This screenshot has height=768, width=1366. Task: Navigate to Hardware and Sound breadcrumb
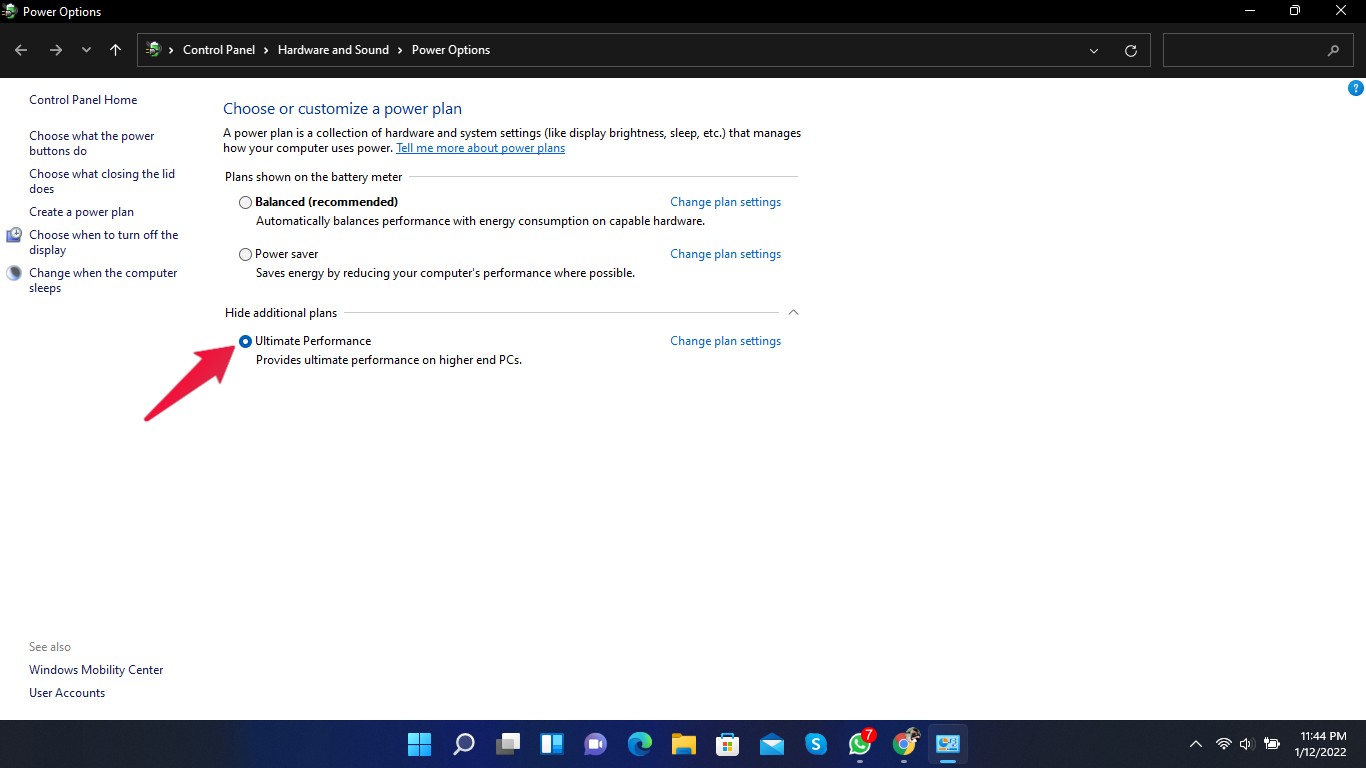point(333,50)
